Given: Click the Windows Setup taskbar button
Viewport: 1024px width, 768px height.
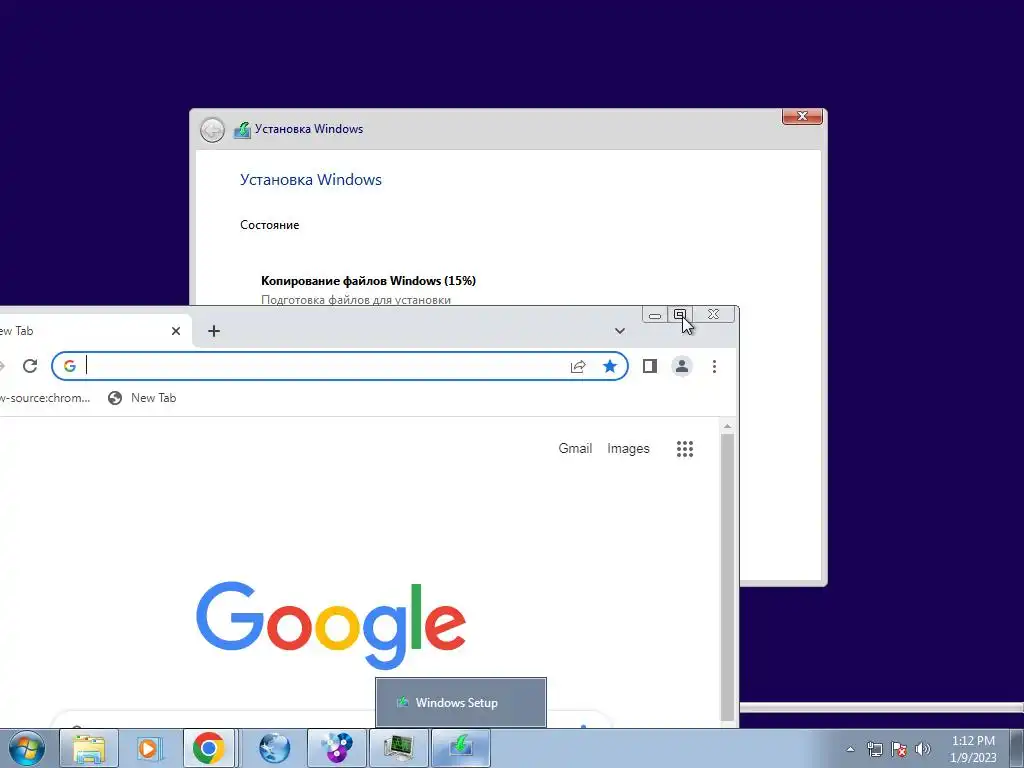Looking at the screenshot, I should pos(460,748).
